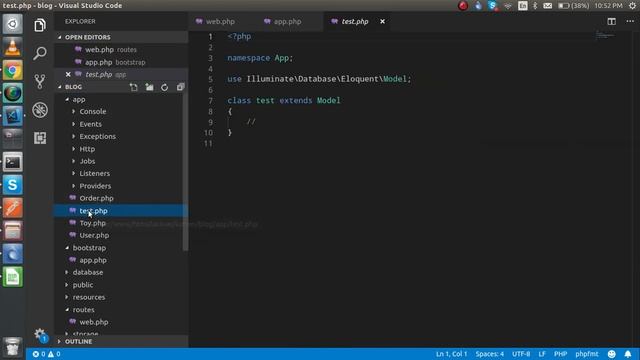Open the Manage gear icon
This screenshot has width=640, height=360.
[40, 334]
